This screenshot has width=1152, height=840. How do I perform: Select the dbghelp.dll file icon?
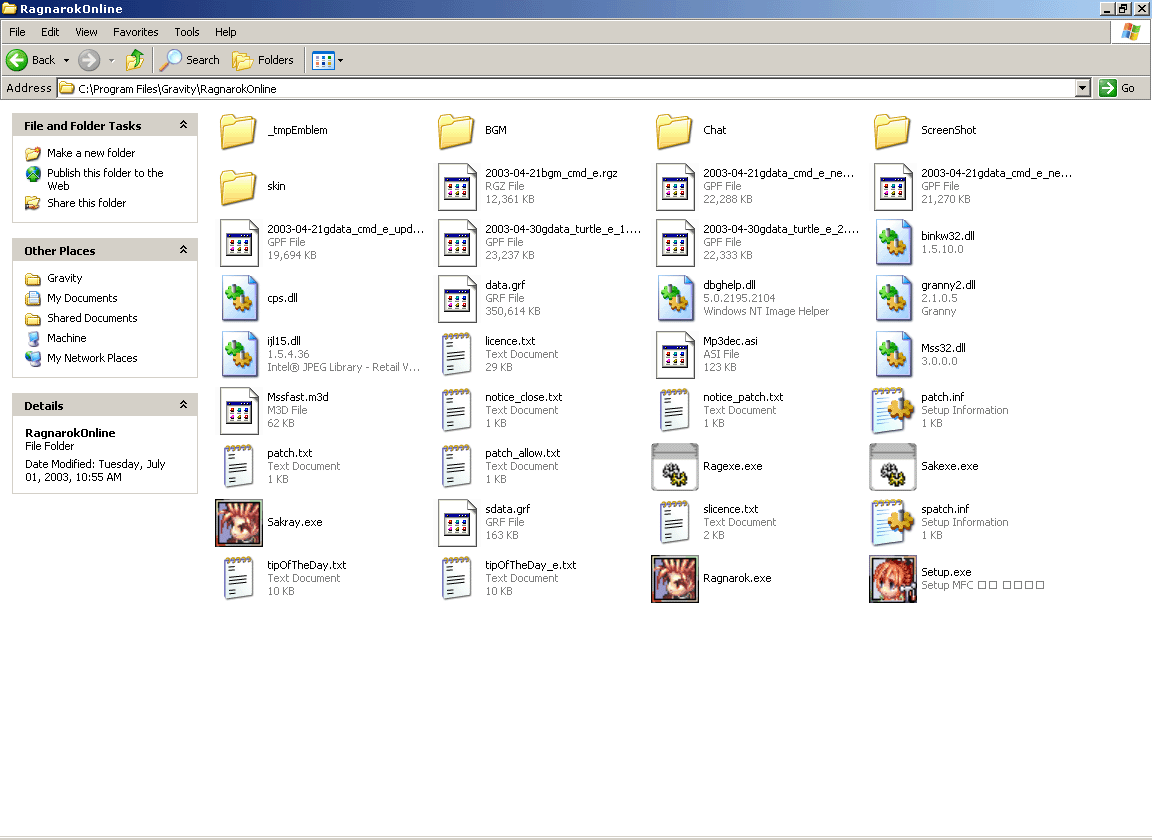[x=676, y=298]
